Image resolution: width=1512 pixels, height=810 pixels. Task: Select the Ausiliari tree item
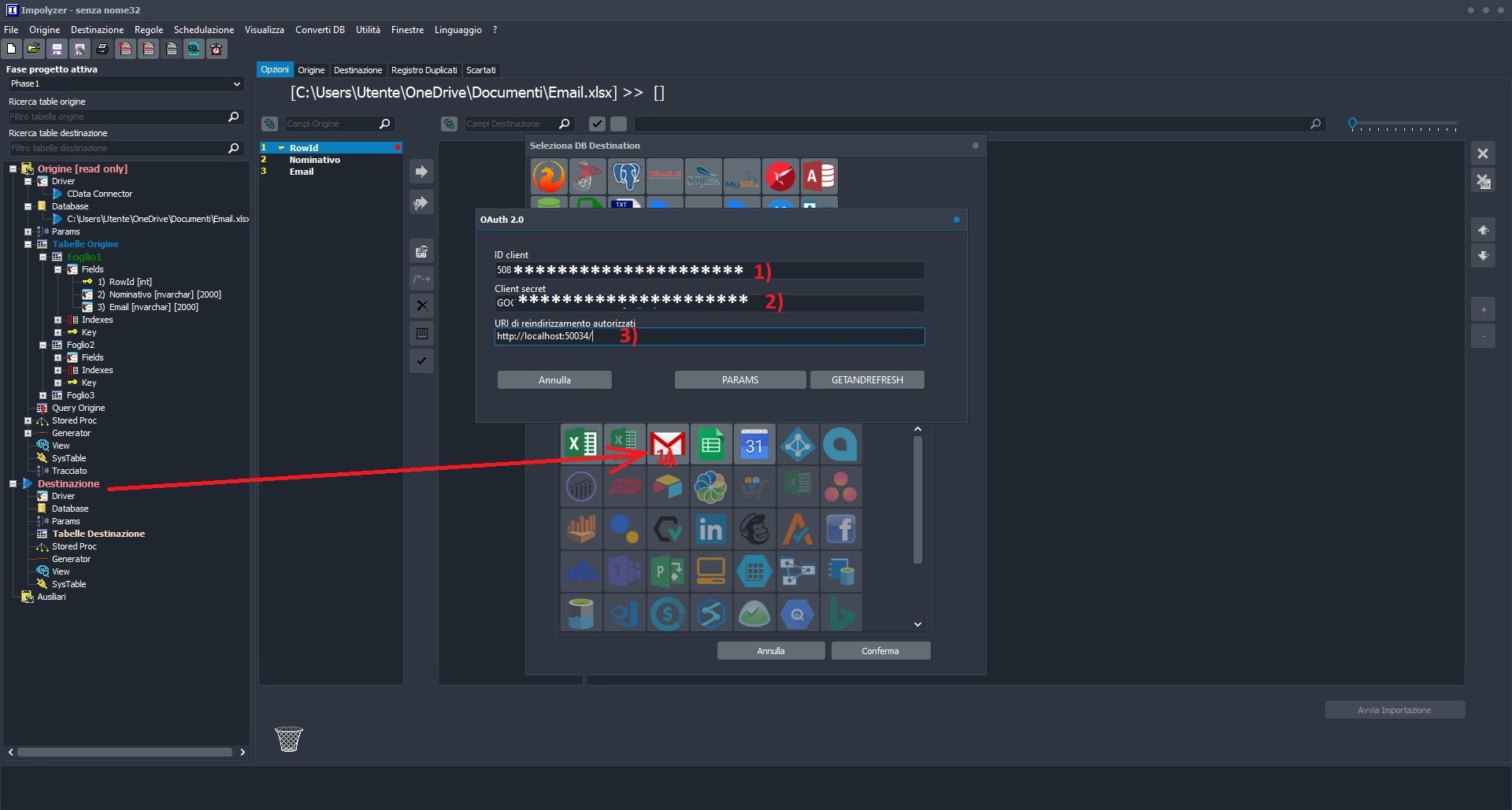coord(51,597)
